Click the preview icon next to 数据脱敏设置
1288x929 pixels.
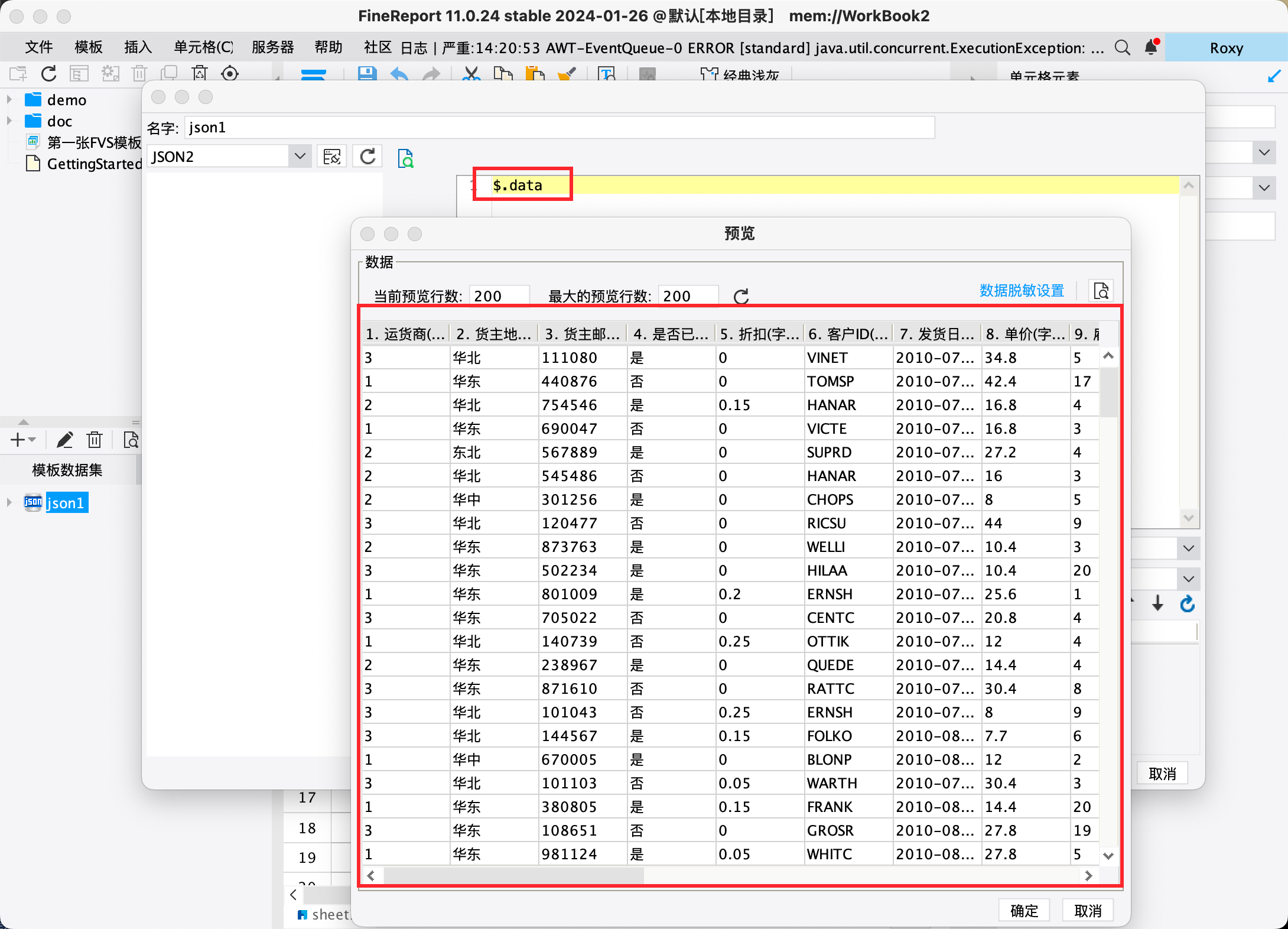(x=1101, y=291)
